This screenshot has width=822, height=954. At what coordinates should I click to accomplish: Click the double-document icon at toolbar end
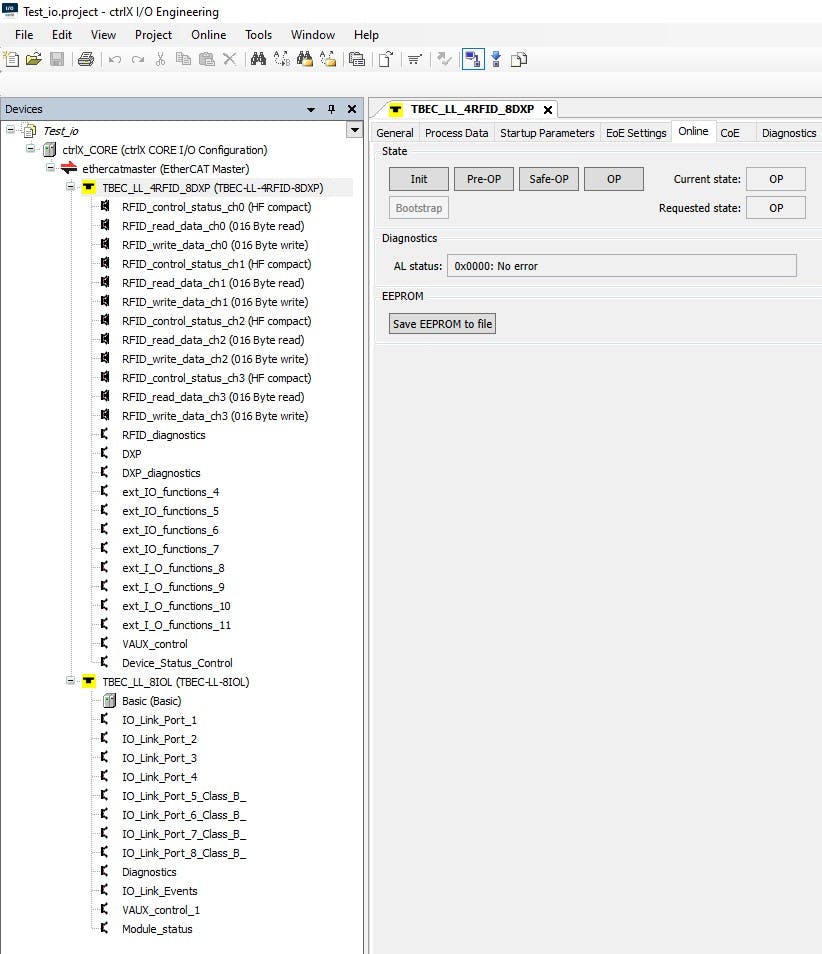tap(519, 59)
